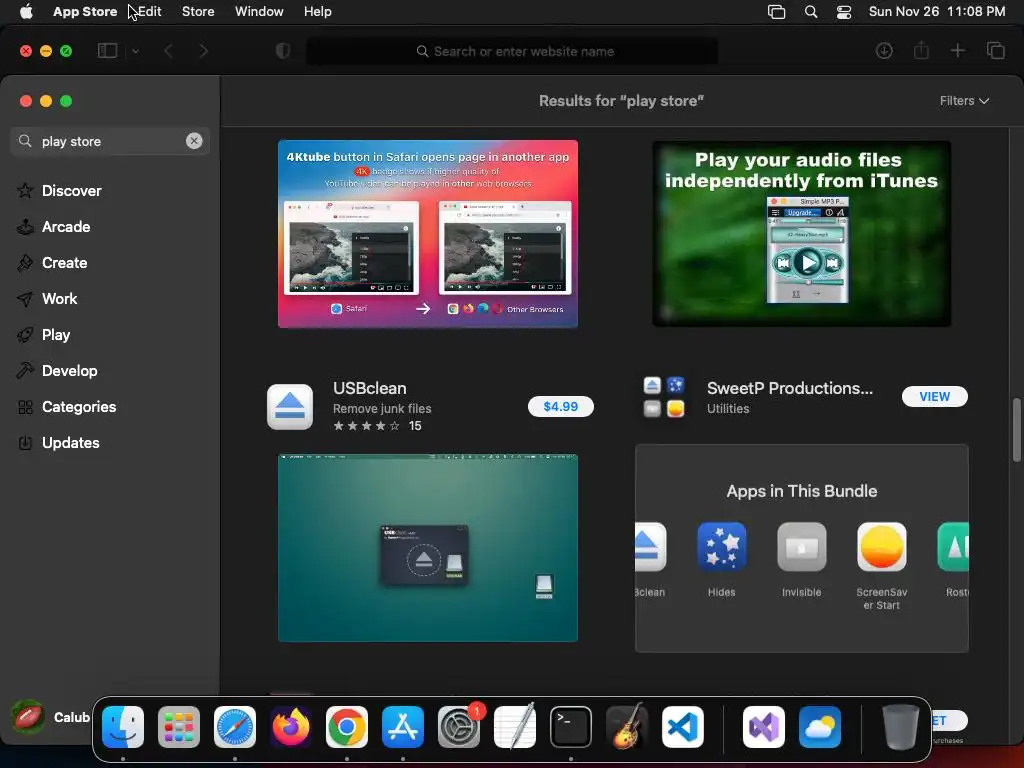Open the SweetP Productions bundle icon
Viewport: 1024px width, 768px height.
[664, 396]
